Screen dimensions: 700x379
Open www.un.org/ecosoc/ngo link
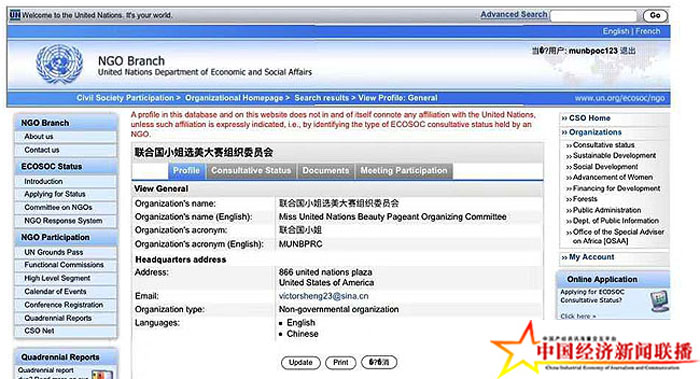(619, 98)
